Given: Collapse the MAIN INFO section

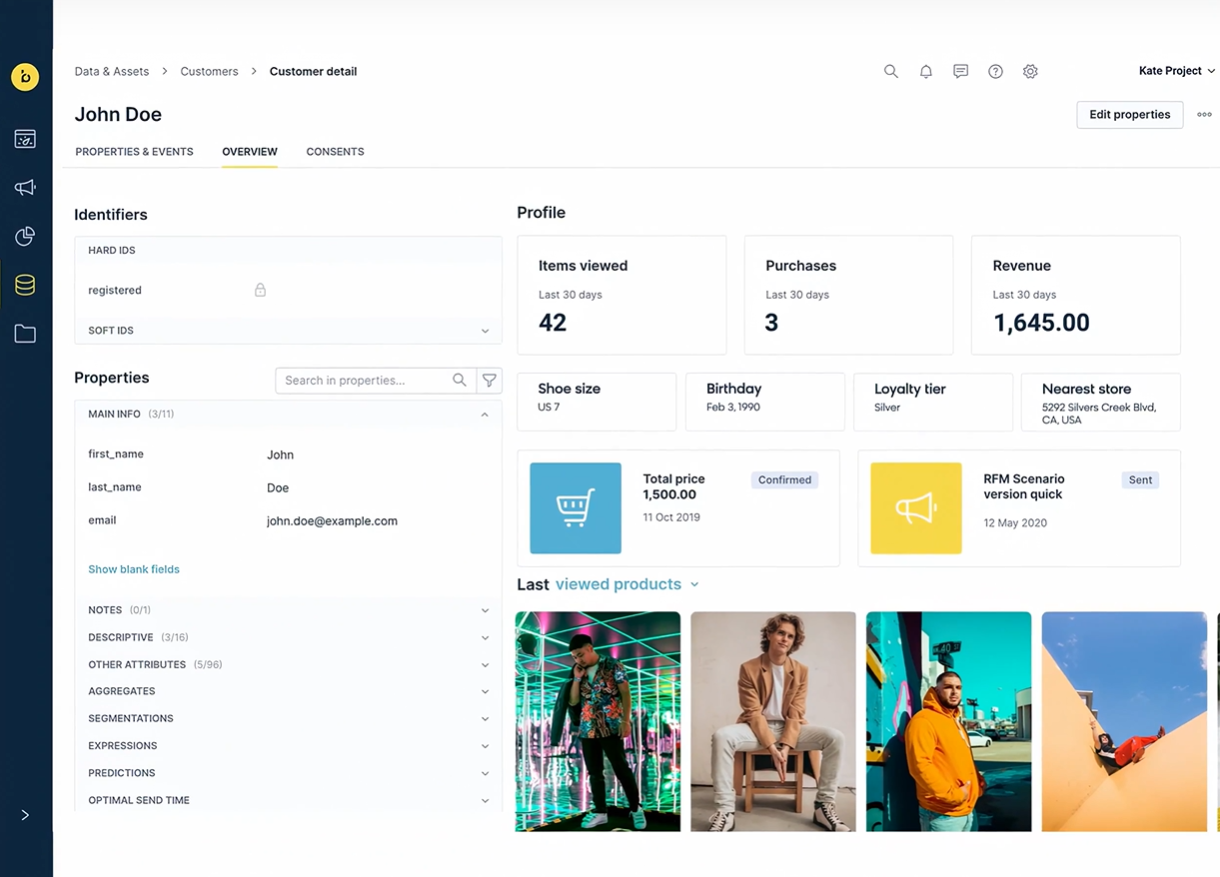Looking at the screenshot, I should click(x=288, y=414).
